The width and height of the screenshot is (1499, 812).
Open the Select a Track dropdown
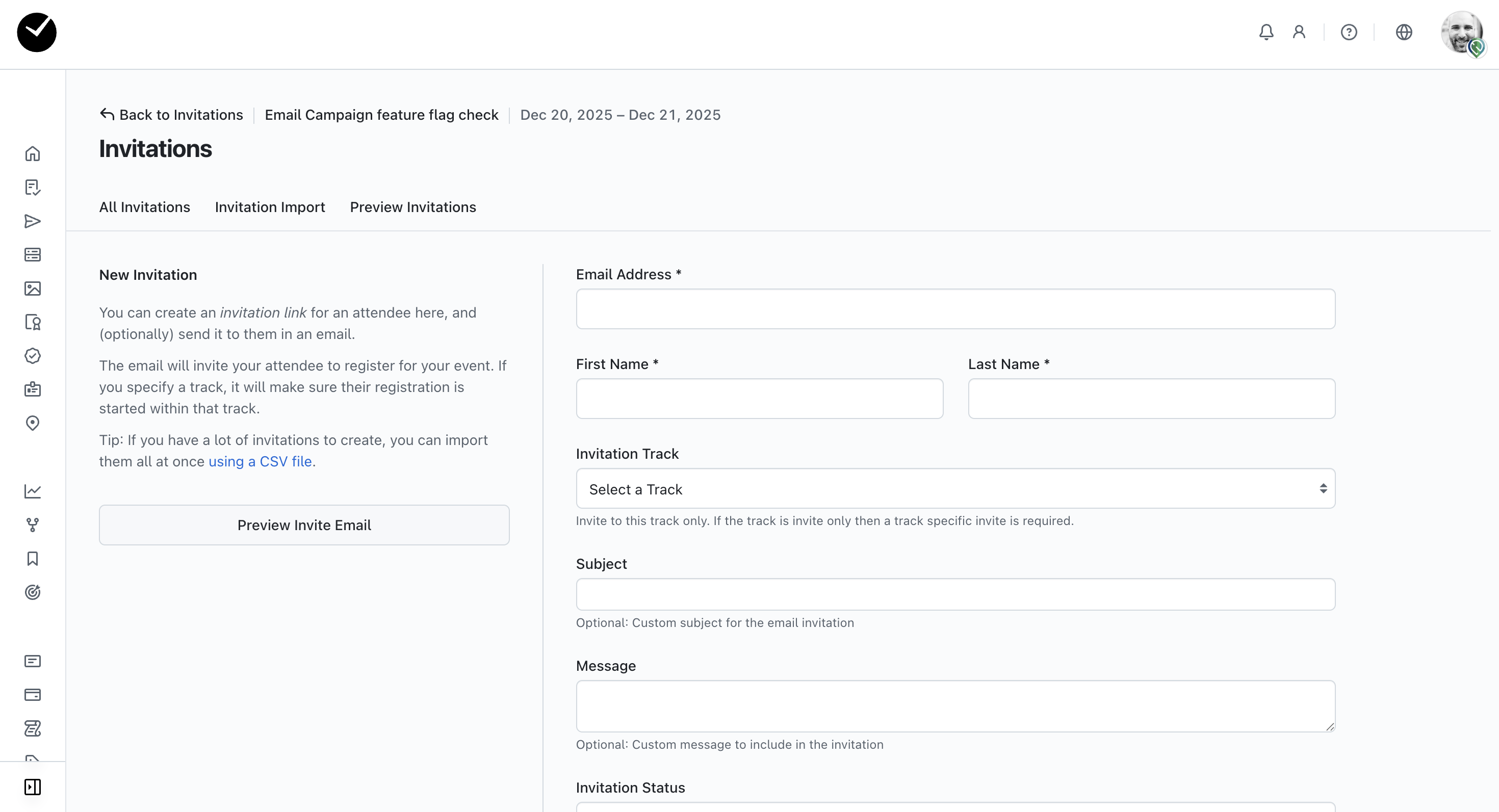(955, 489)
